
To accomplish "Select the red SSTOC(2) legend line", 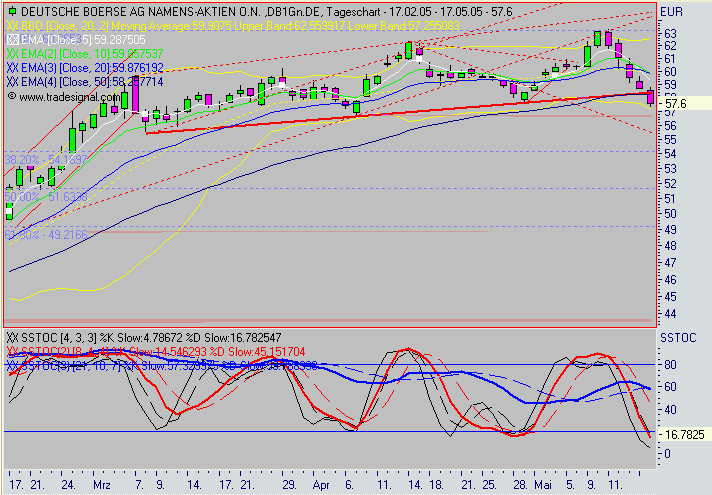I will click(x=156, y=351).
